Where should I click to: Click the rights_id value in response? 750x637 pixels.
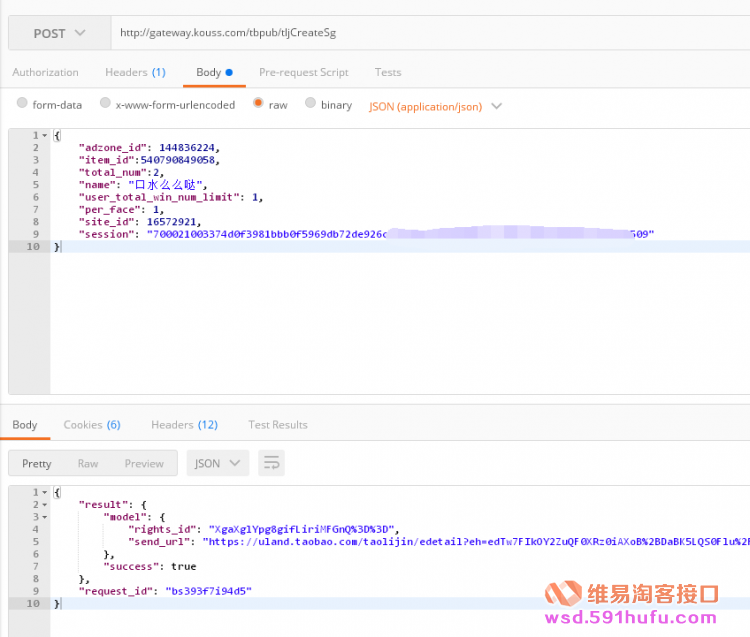(301, 529)
